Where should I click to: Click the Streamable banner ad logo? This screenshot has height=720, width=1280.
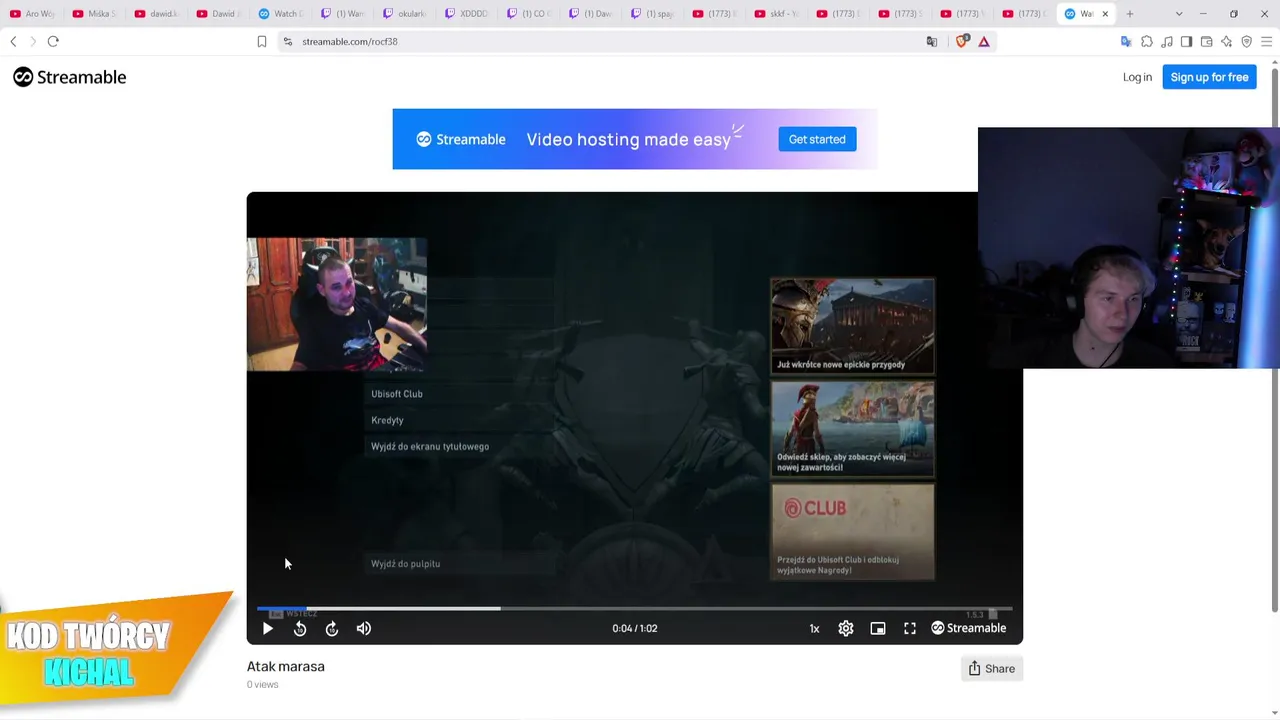click(461, 139)
